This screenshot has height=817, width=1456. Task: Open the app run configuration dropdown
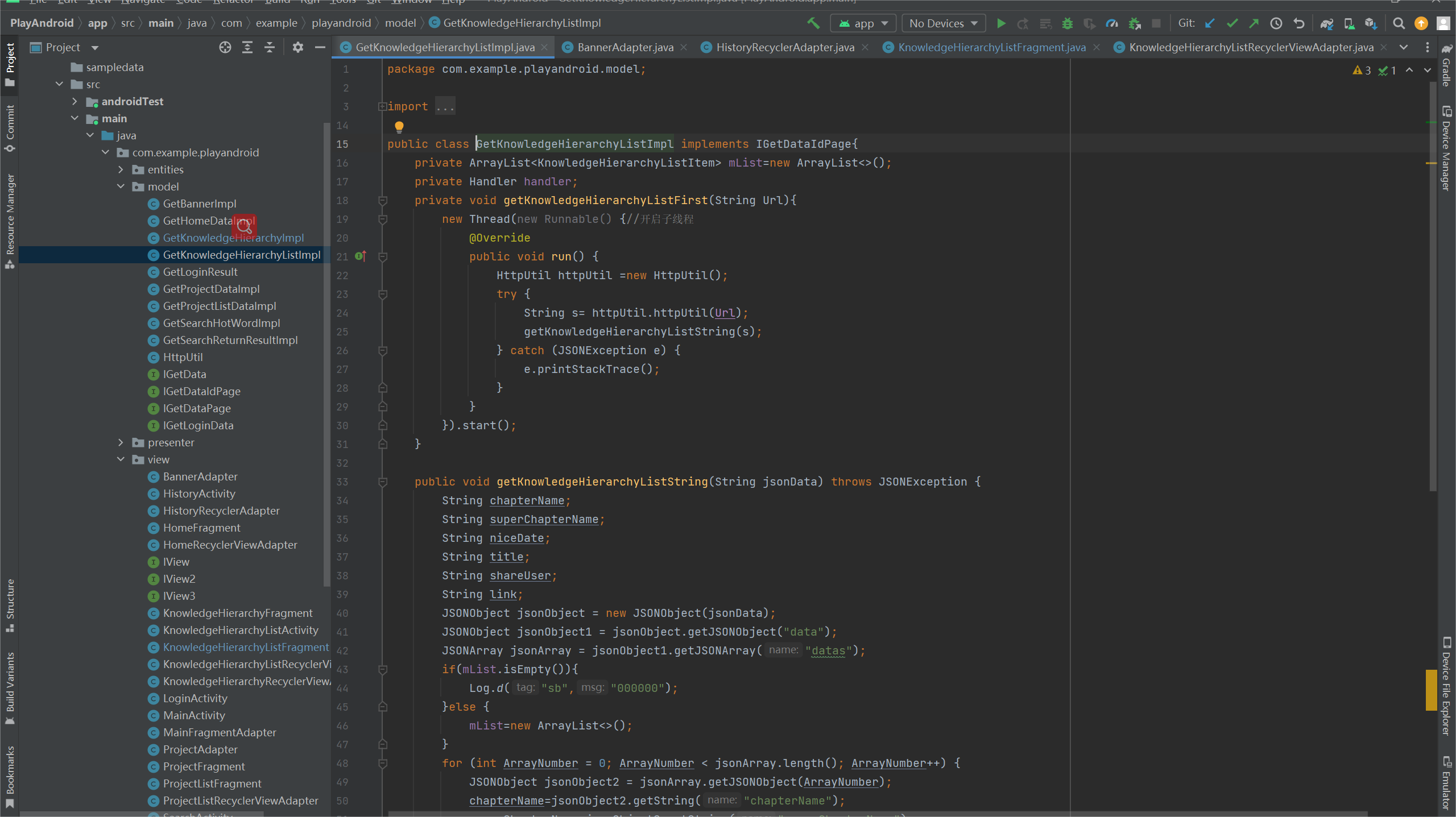863,23
